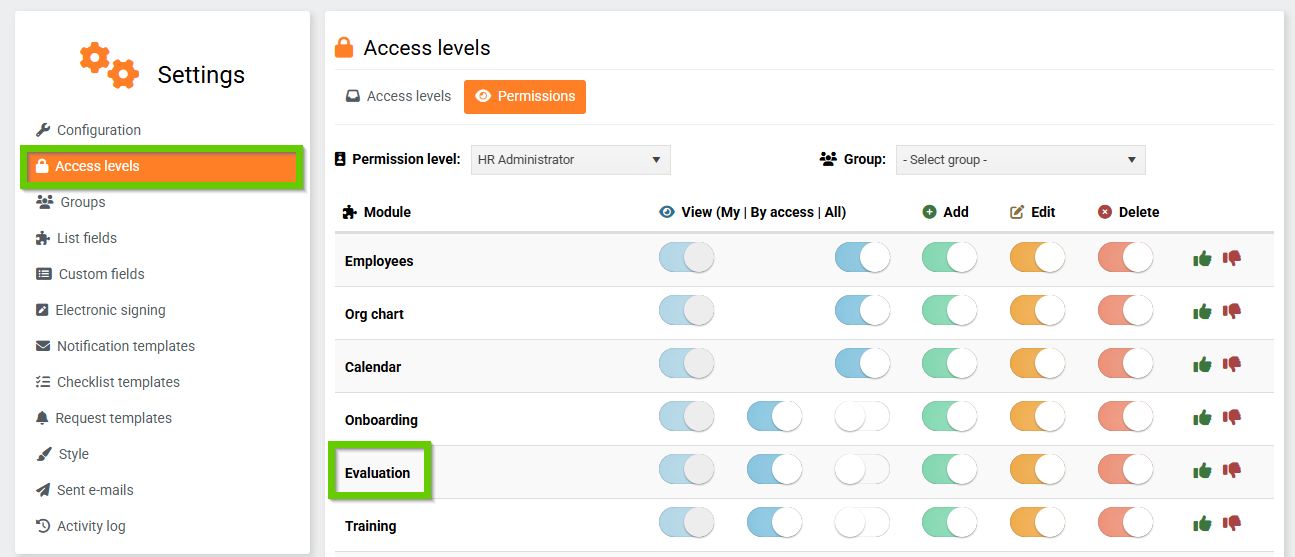Toggle Add permission for Employees
The width and height of the screenshot is (1295, 557).
(949, 258)
